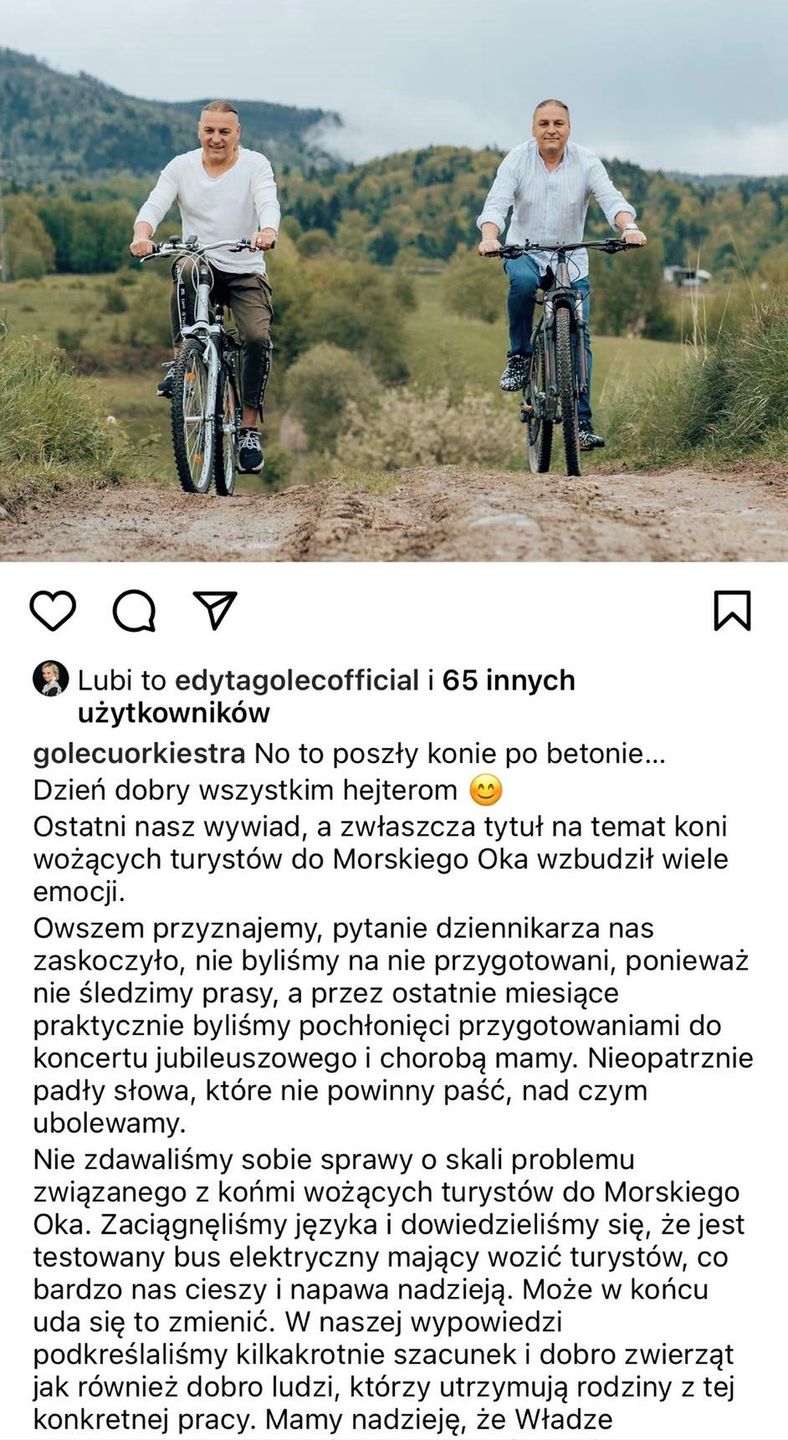The width and height of the screenshot is (788, 1440).
Task: Open edytagolecofficial's small profile avatar
Action: pos(50,679)
